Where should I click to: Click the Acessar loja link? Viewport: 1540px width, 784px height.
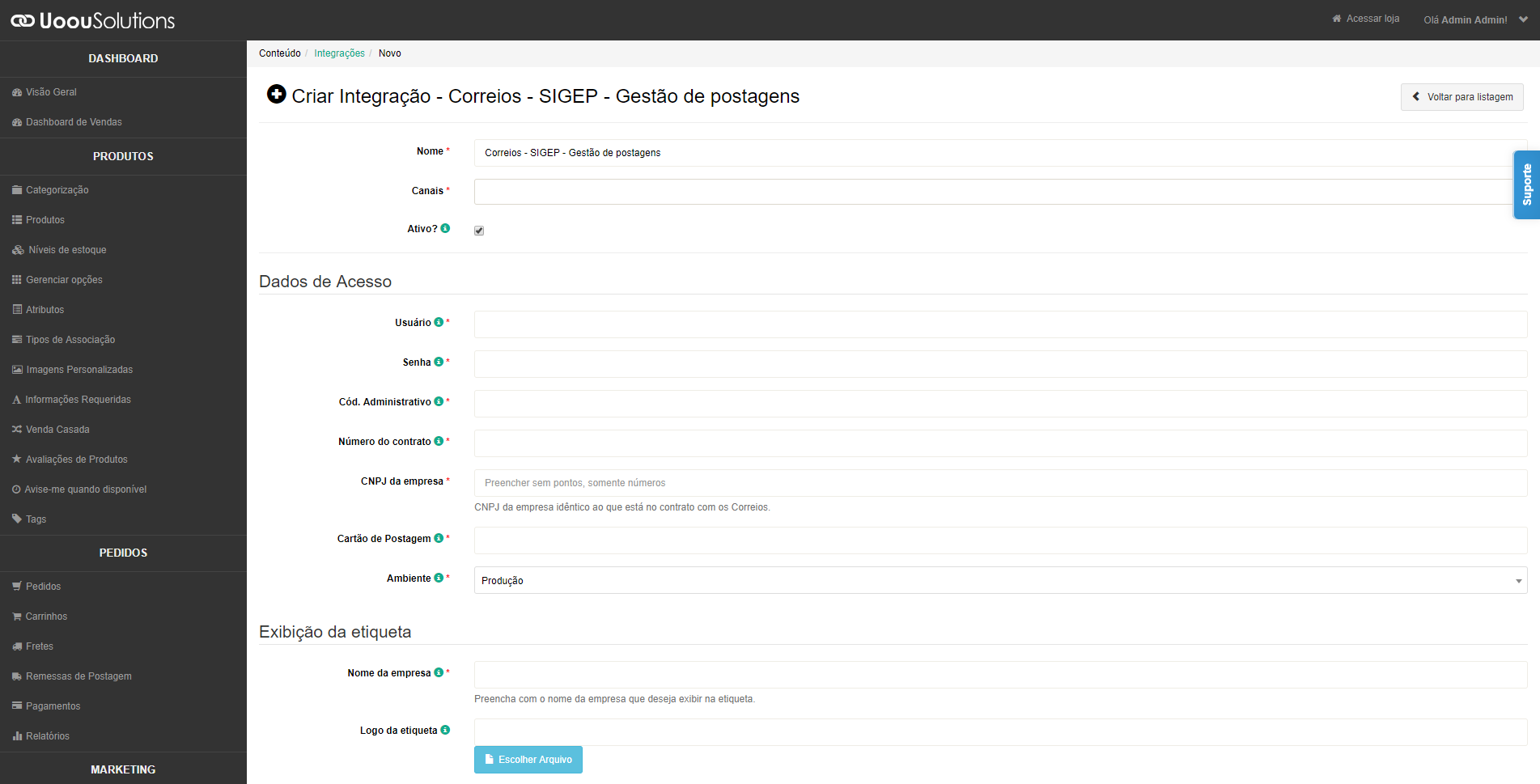[1366, 19]
